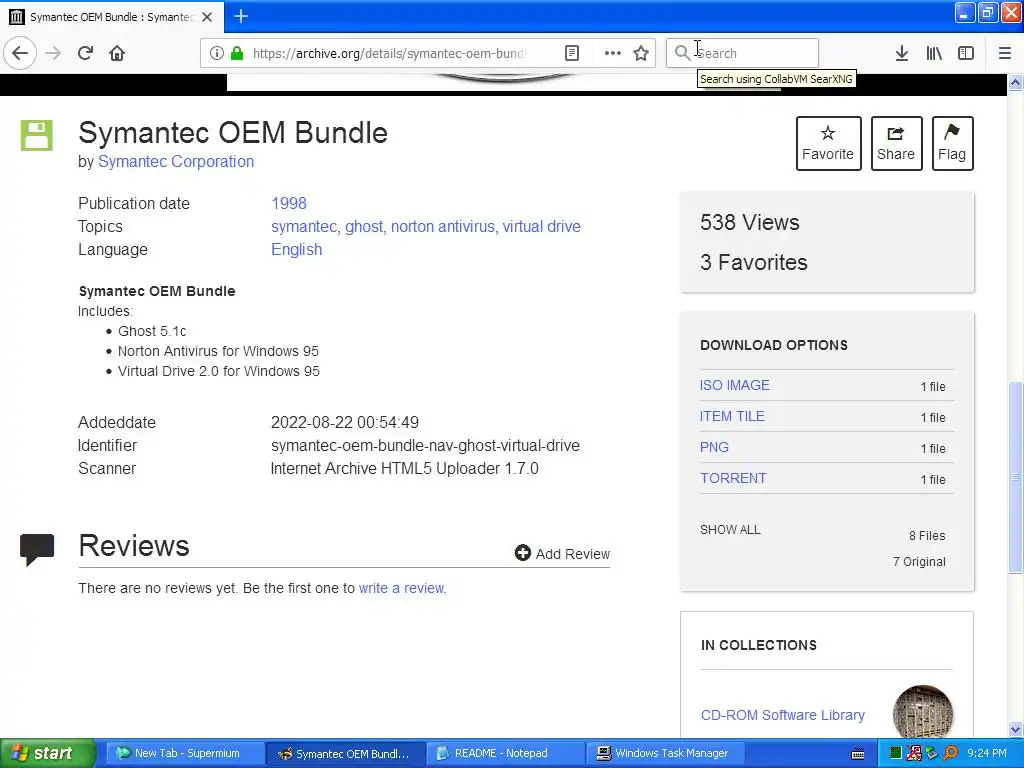Click the Symantec OEM Bundle taskbar button

tap(345, 753)
